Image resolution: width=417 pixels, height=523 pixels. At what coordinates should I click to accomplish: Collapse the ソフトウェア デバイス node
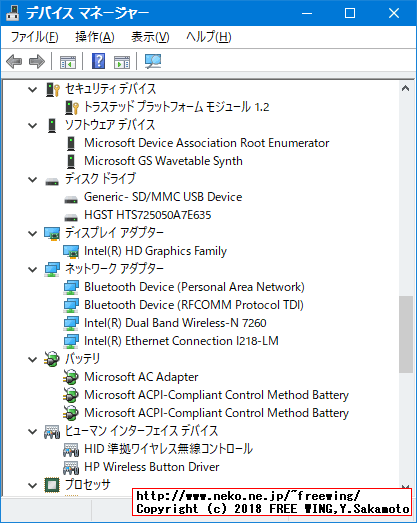pos(33,125)
